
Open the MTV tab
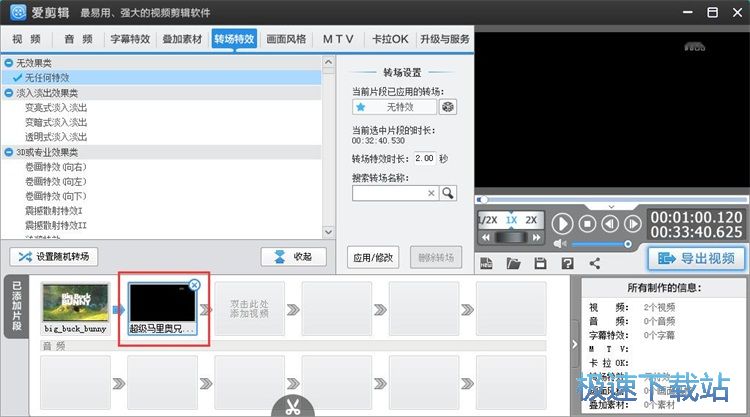338,39
